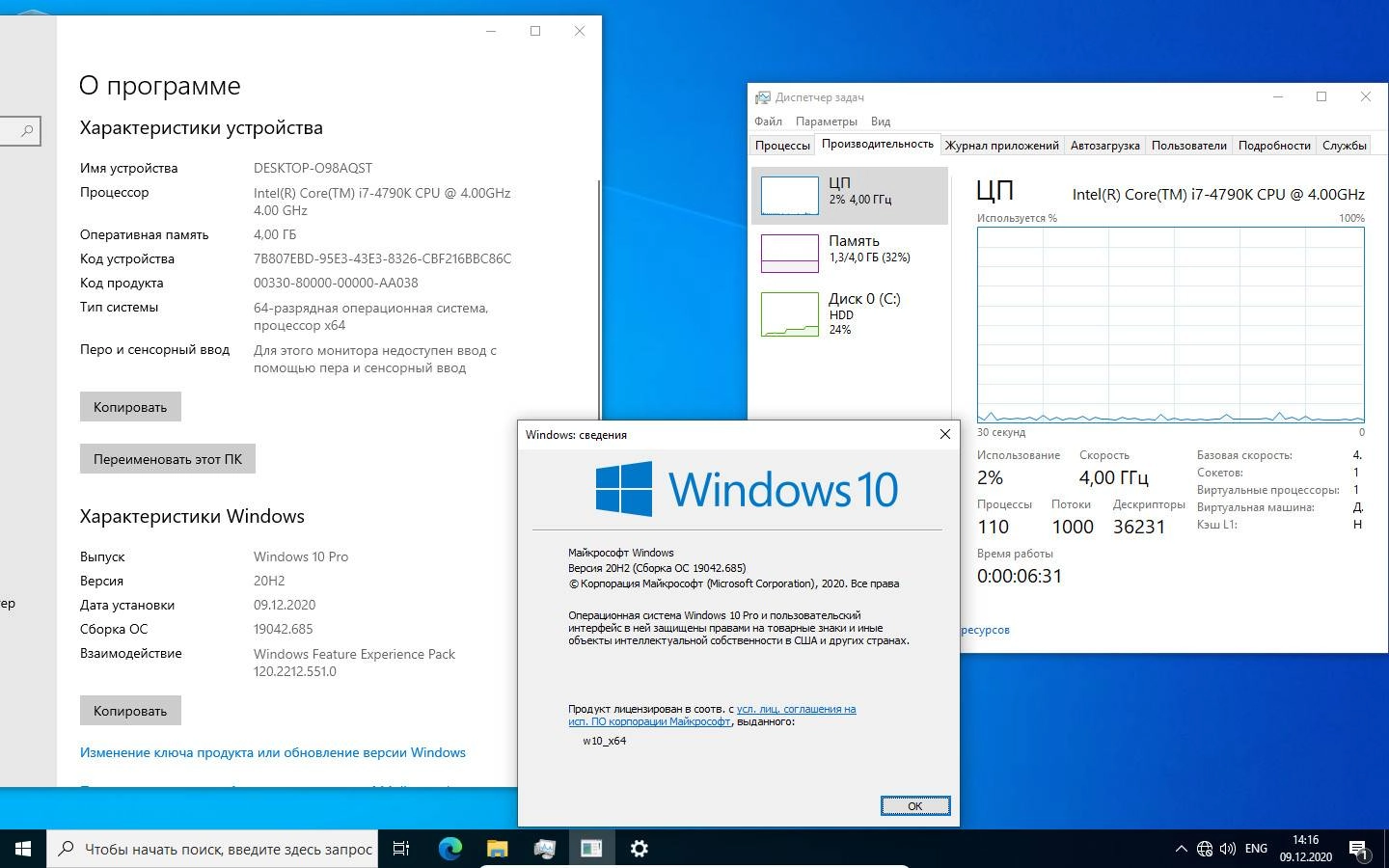The width and height of the screenshot is (1389, 868).
Task: Open the Файл menu in Task Manager
Action: pyautogui.click(x=768, y=122)
